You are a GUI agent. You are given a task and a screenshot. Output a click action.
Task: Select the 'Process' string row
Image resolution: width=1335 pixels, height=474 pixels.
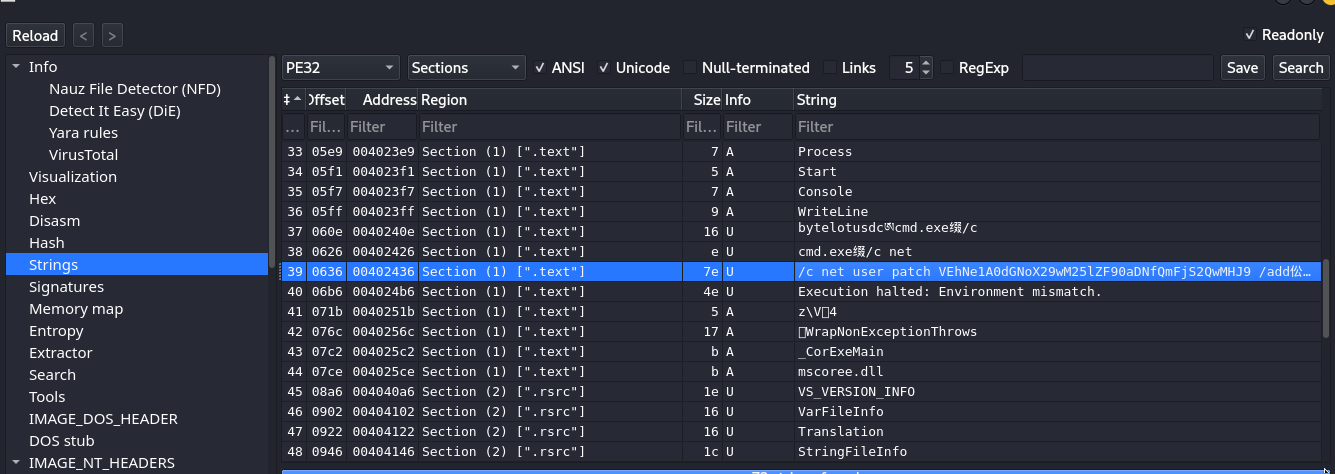[801, 152]
